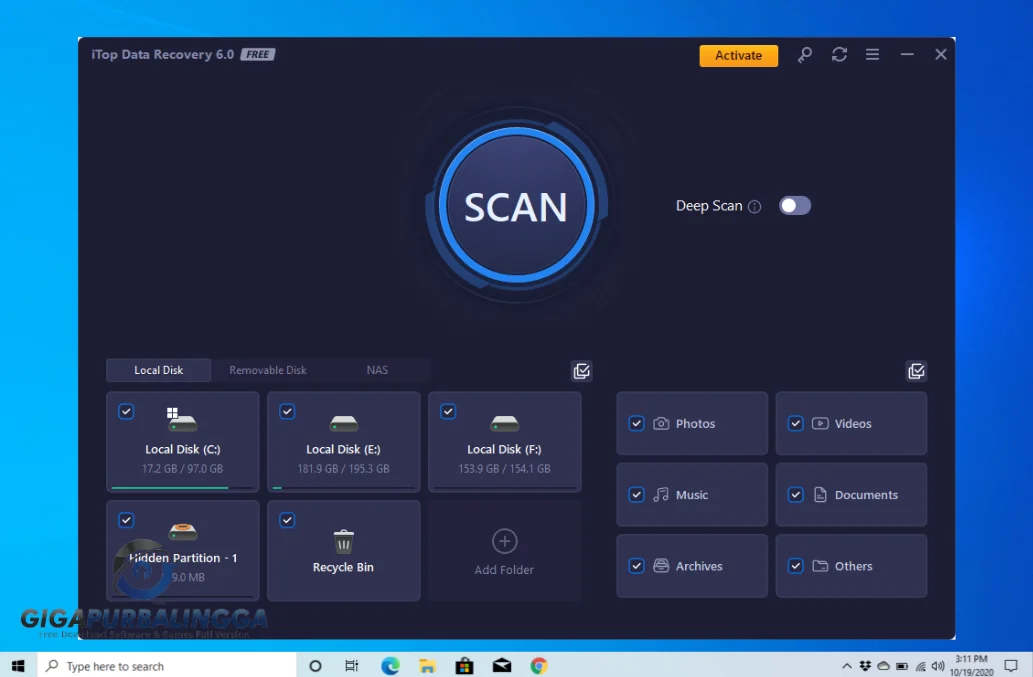Open Cortana circle in taskbar
The height and width of the screenshot is (677, 1033).
click(x=315, y=666)
